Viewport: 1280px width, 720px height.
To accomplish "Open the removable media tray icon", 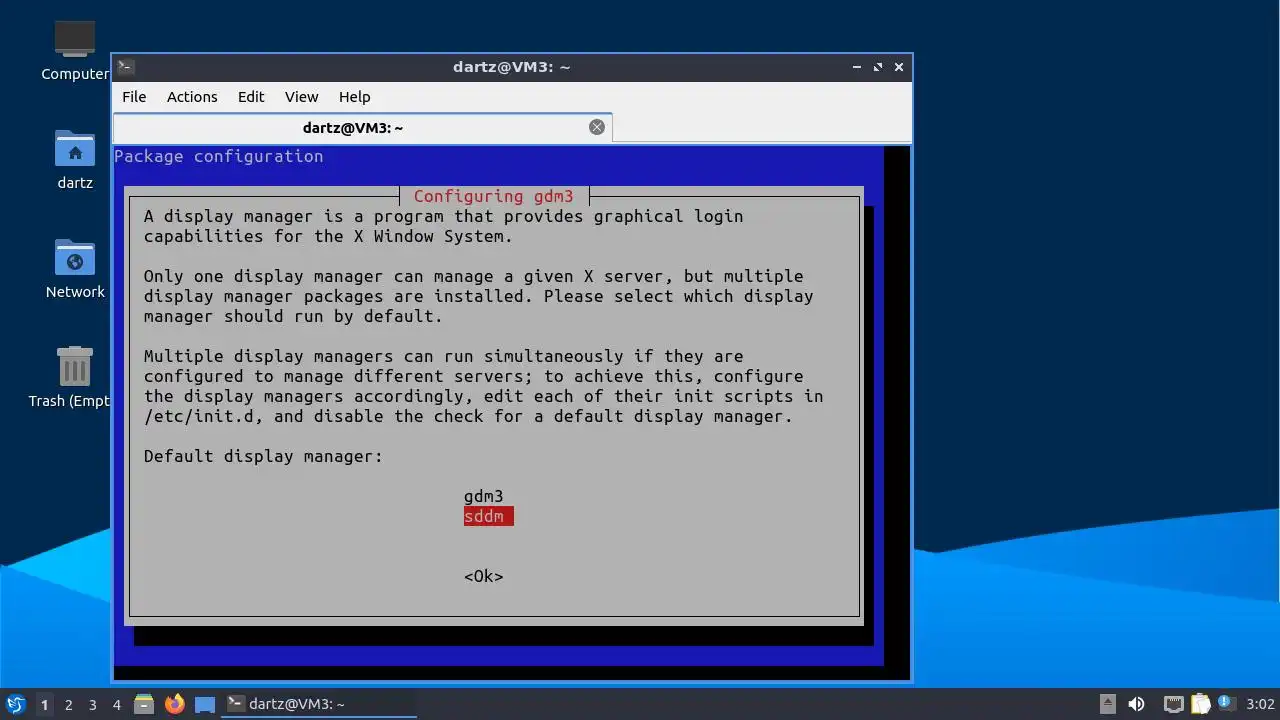I will click(x=1108, y=704).
